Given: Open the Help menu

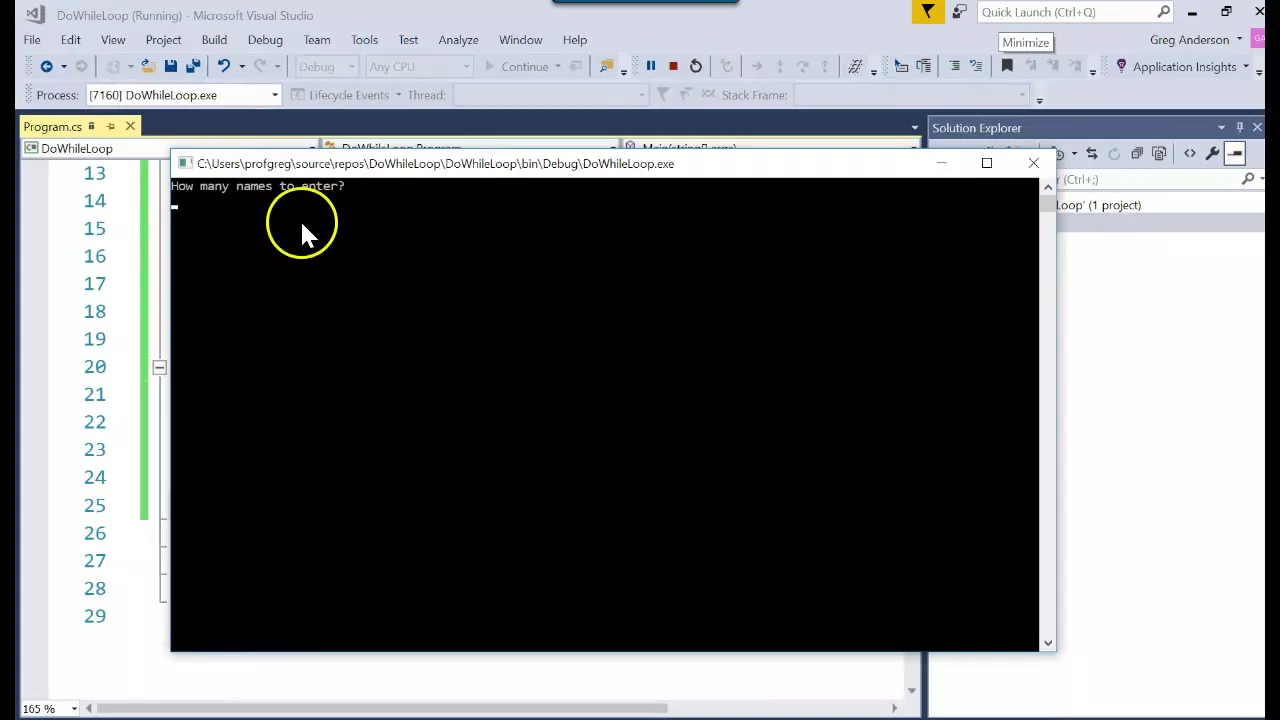Looking at the screenshot, I should [x=574, y=40].
